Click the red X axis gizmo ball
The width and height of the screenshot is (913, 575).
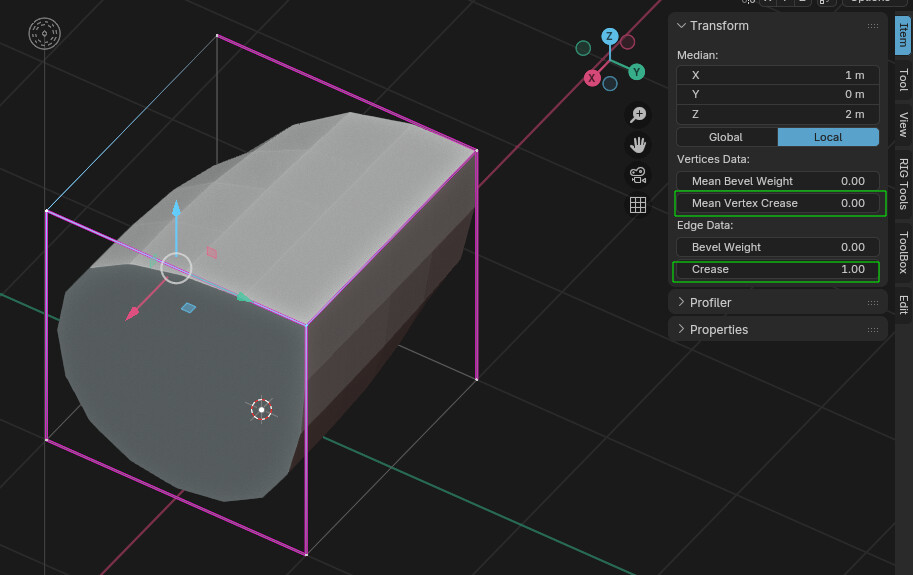[592, 78]
